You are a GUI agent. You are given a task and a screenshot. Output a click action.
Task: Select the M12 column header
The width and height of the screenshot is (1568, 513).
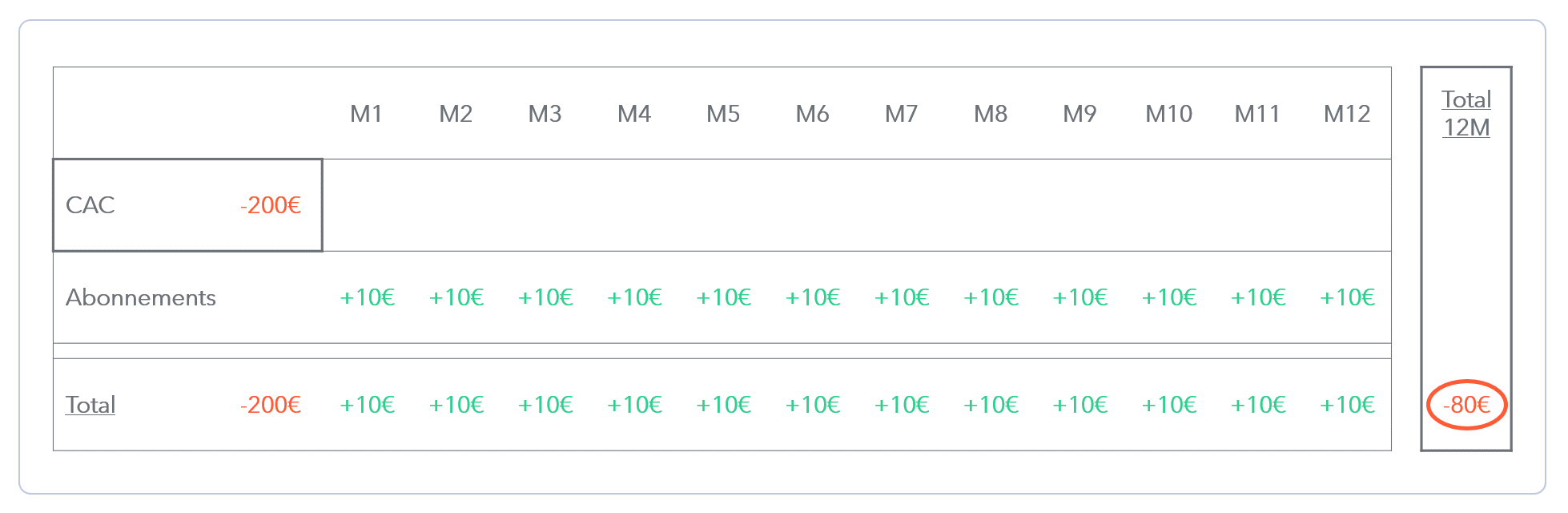coord(1347,114)
